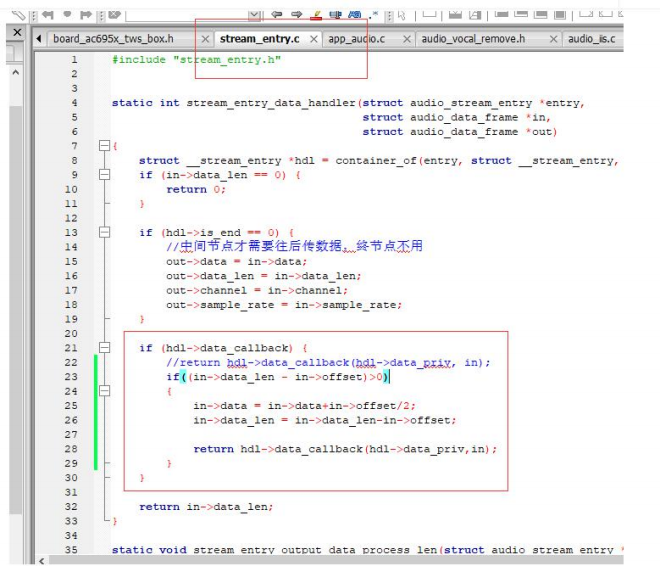660x566 pixels.
Task: Click line number 23 in the gutter
Action: click(71, 377)
